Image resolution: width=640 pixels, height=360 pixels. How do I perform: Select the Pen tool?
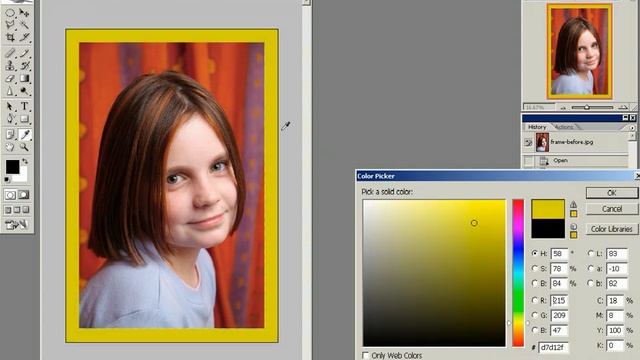(10, 119)
